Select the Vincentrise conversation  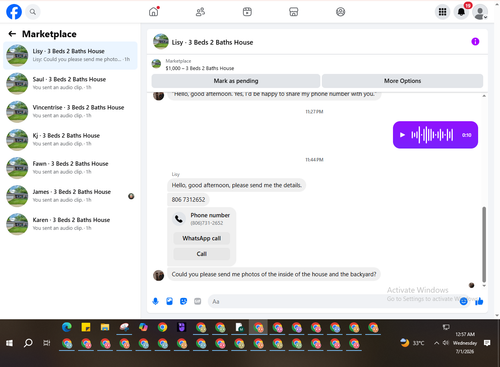[70, 112]
